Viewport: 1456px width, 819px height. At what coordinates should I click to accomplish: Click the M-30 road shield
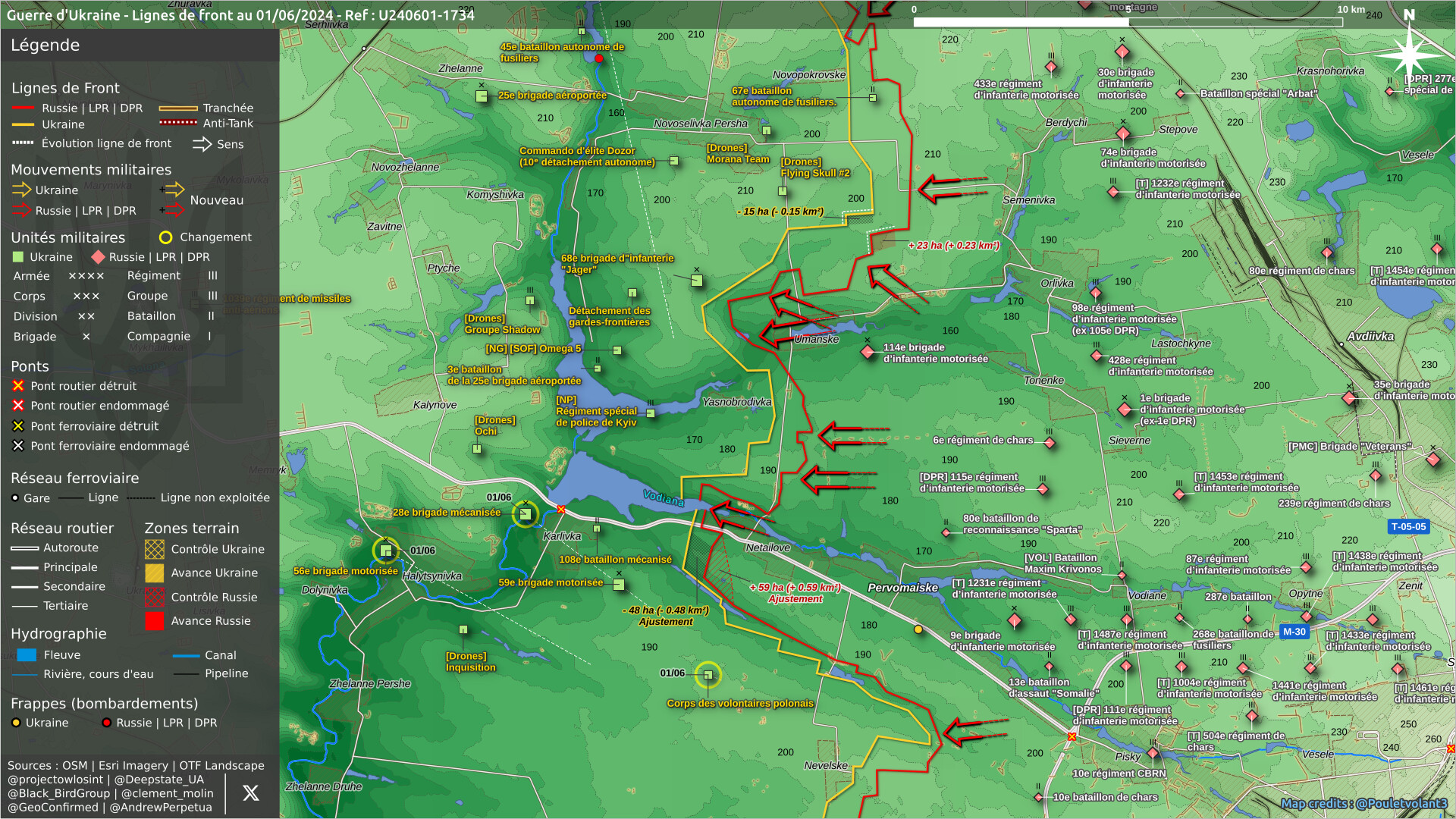coord(1294,632)
